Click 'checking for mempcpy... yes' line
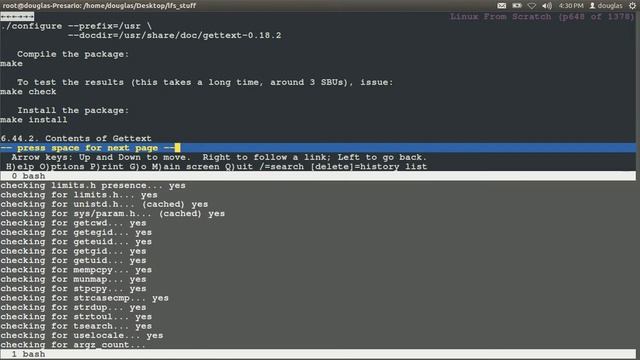Viewport: 640px width, 360px height. click(76, 270)
